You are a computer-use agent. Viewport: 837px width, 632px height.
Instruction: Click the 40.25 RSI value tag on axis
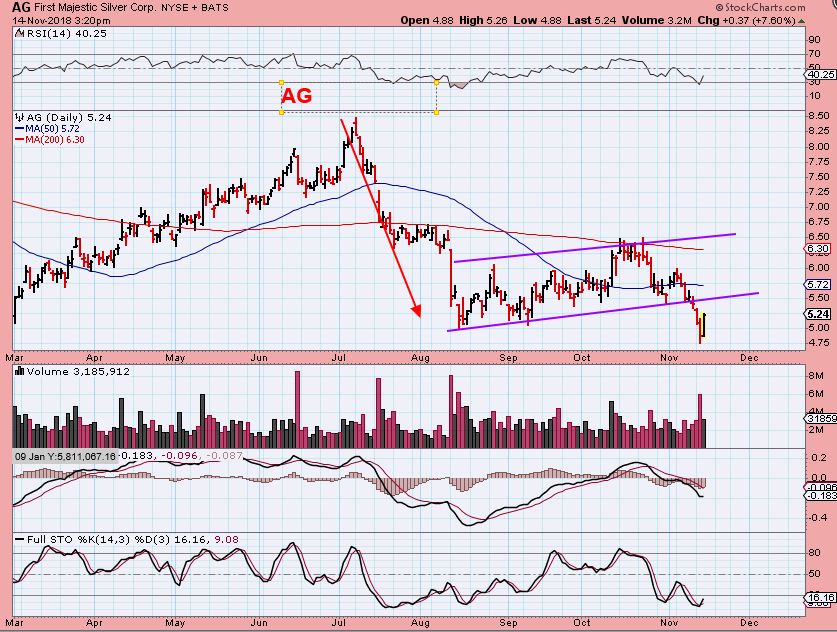820,75
